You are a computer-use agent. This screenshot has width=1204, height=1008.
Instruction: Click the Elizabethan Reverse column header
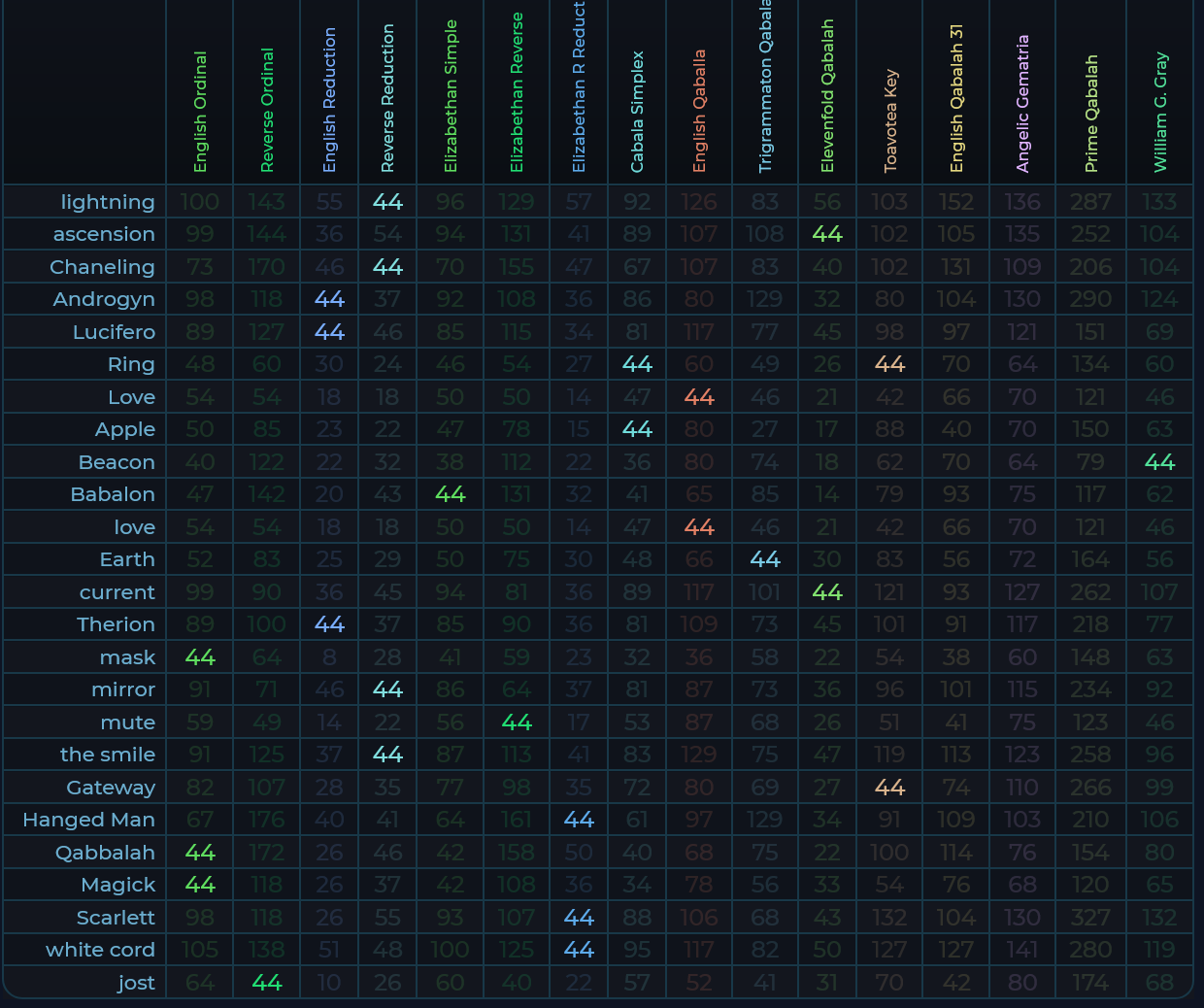coord(517,93)
